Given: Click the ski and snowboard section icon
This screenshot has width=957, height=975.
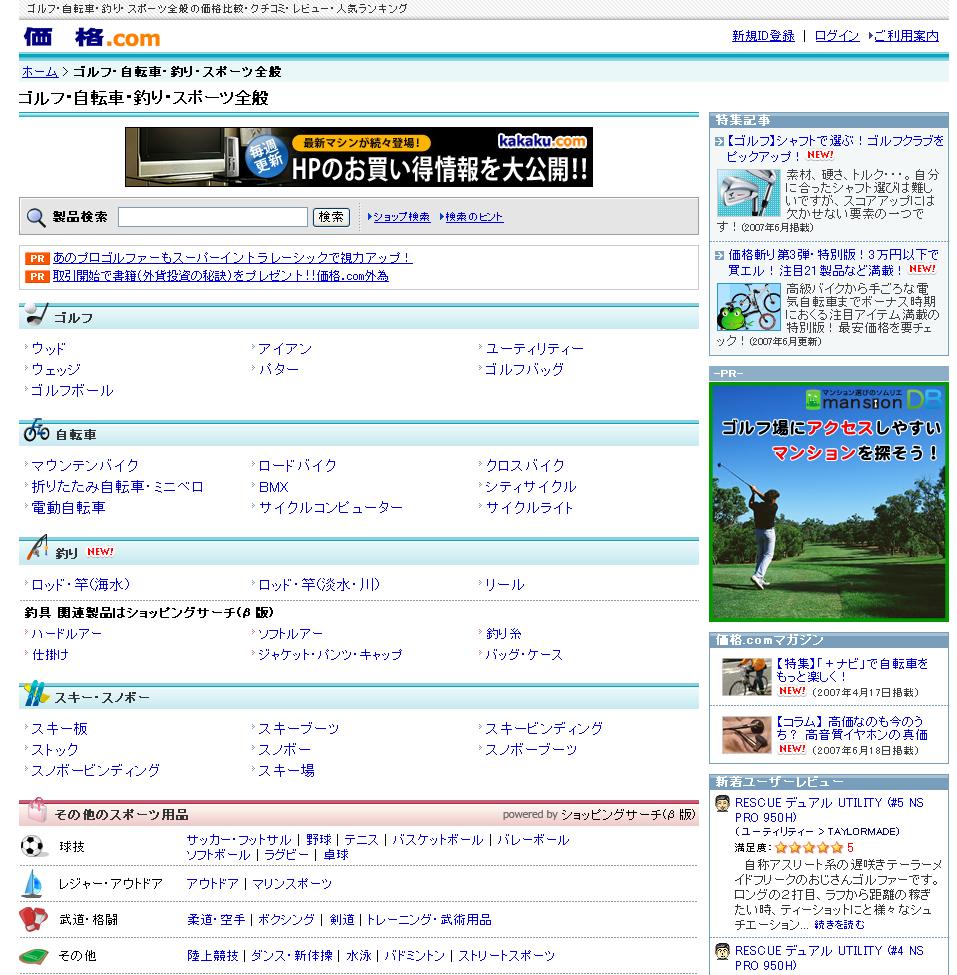Looking at the screenshot, I should click(35, 694).
